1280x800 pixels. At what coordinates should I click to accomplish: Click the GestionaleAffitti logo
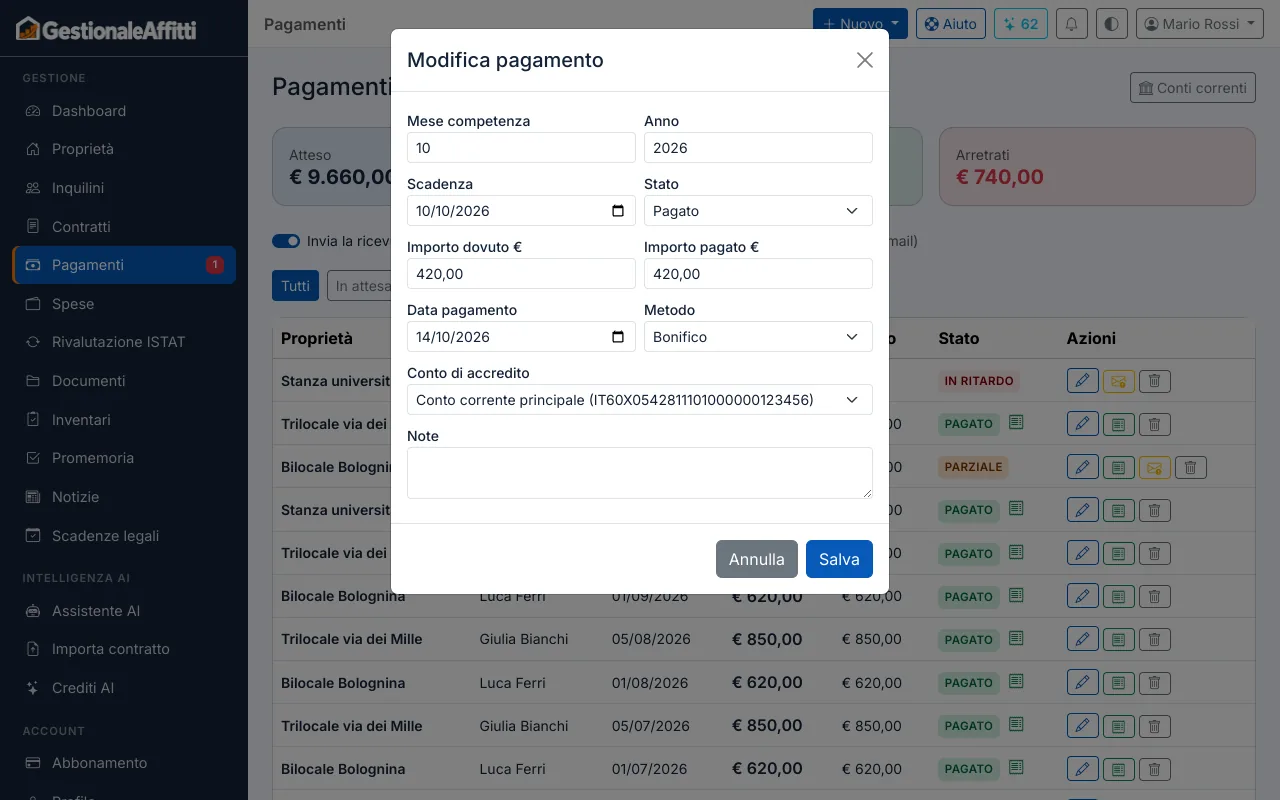point(106,29)
